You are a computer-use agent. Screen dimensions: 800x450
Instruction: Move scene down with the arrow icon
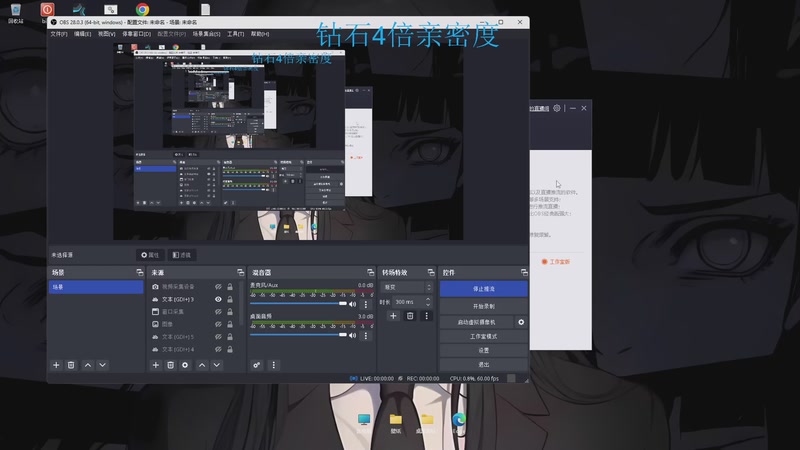tap(103, 365)
